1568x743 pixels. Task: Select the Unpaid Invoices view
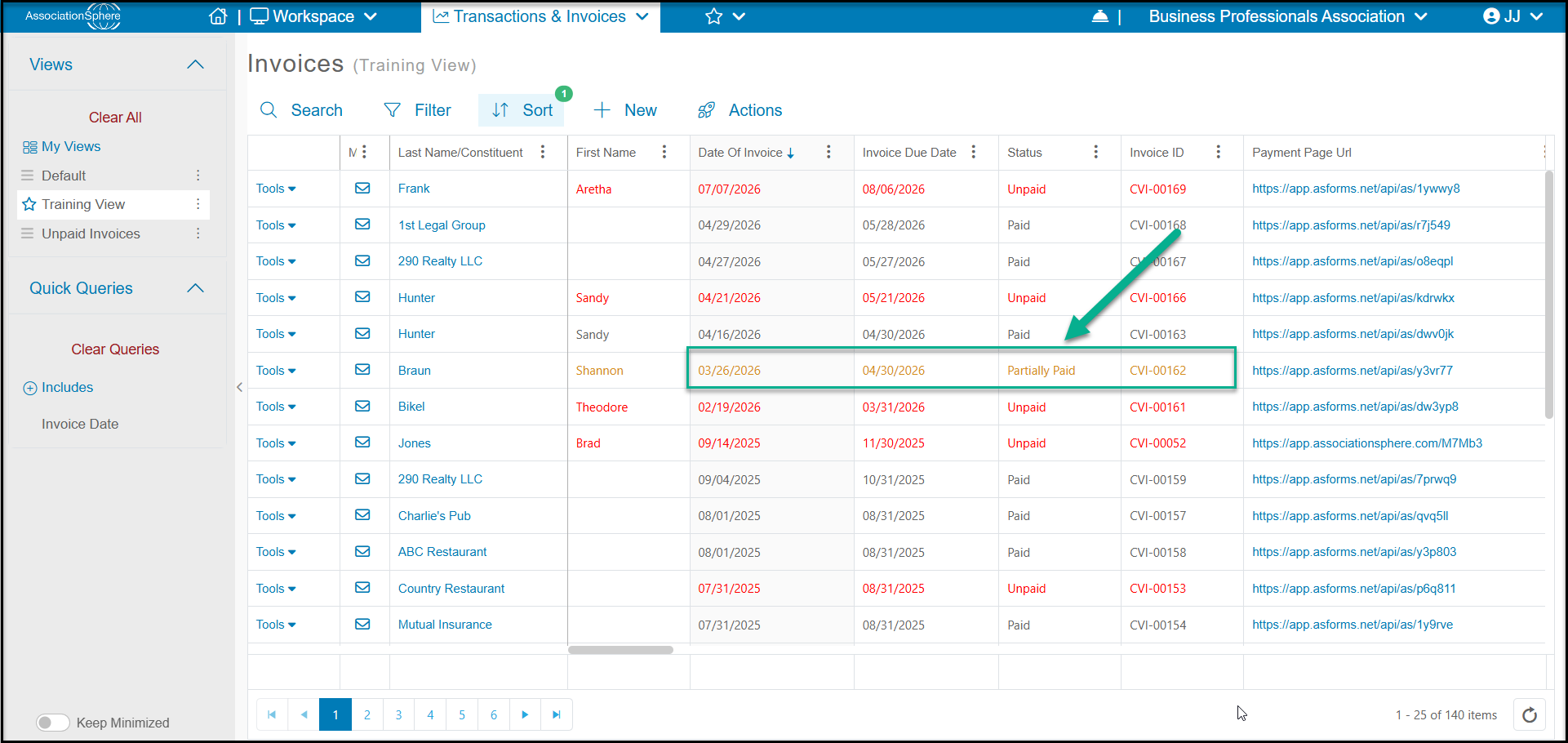coord(91,234)
